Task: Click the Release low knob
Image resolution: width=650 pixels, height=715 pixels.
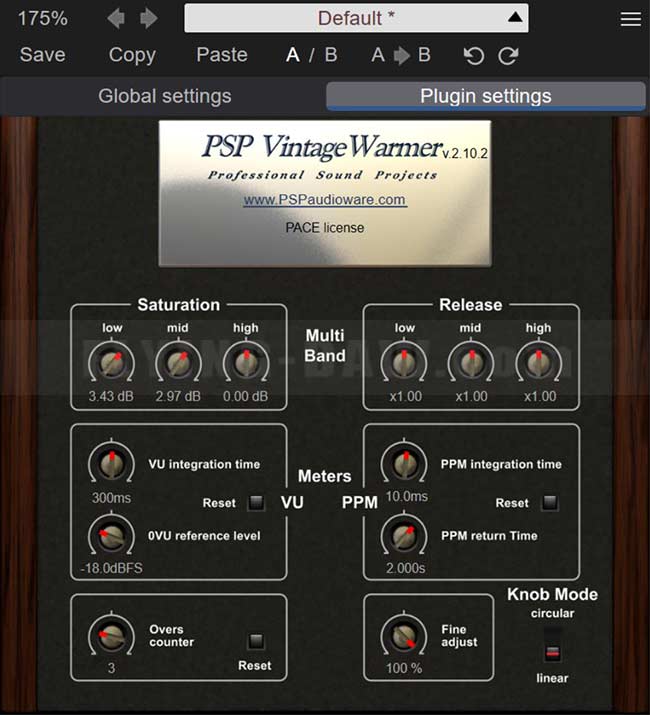Action: tap(404, 363)
